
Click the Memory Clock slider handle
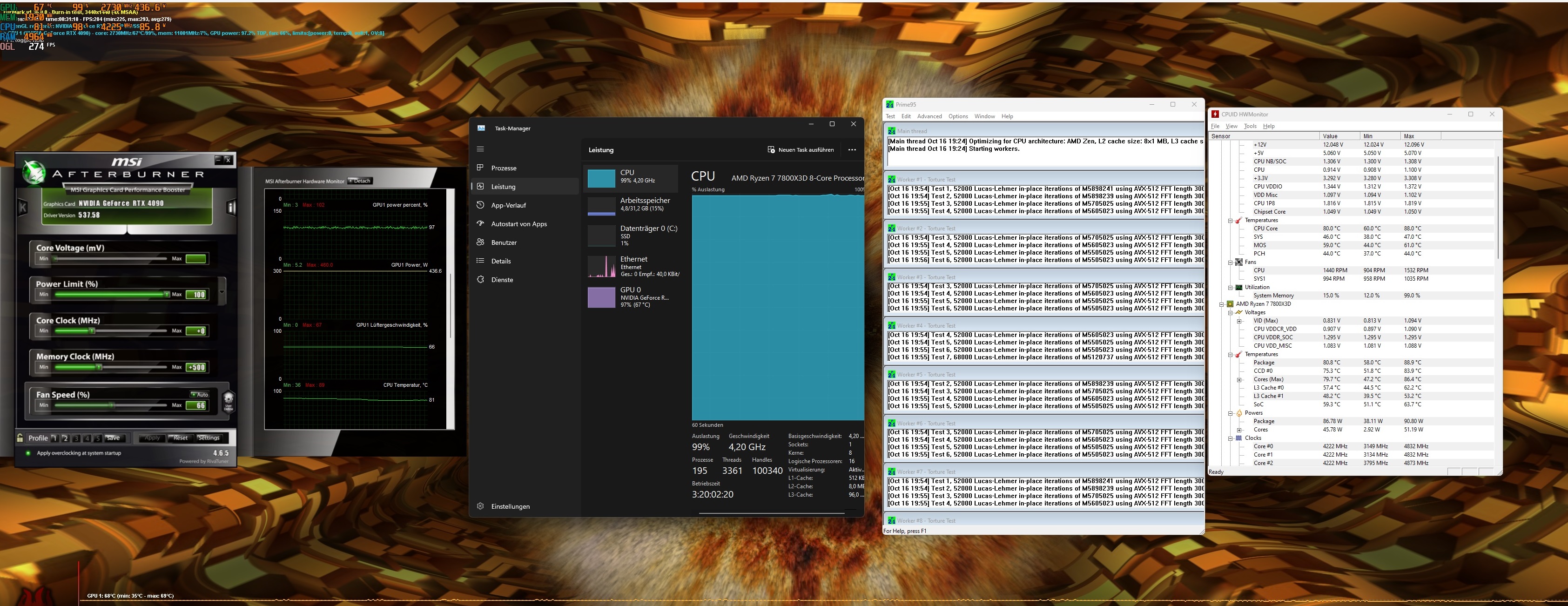coord(99,367)
